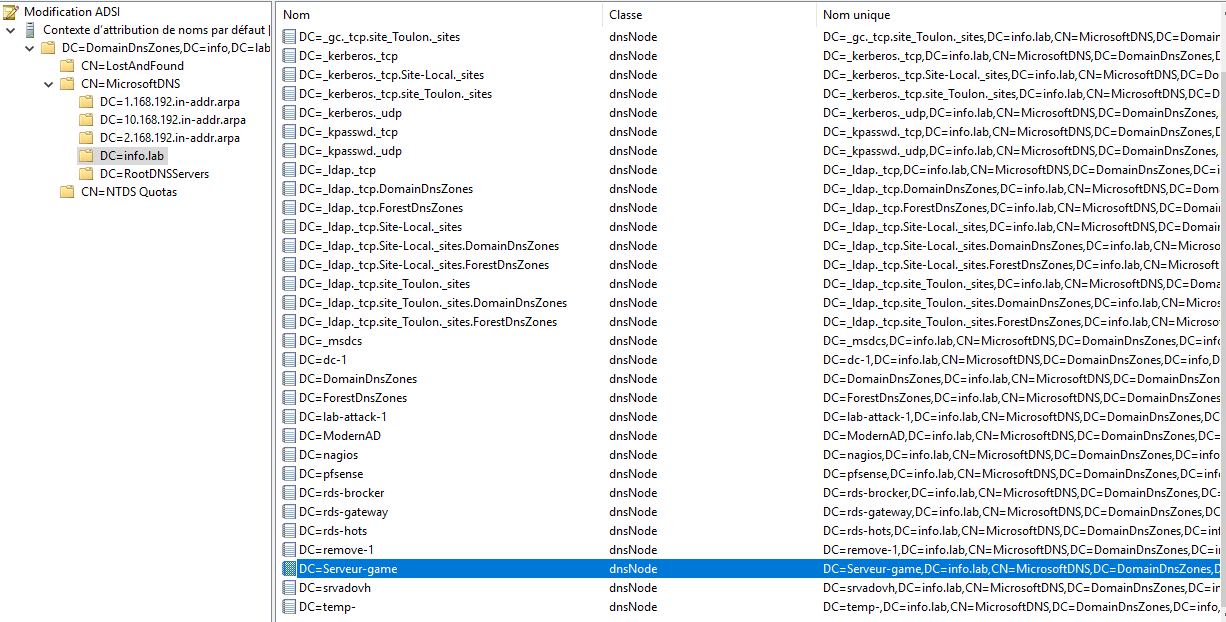Screen dimensions: 1226x622
Task: Click the dnsNode icon of DC=_ldap._tcp
Action: tap(289, 170)
